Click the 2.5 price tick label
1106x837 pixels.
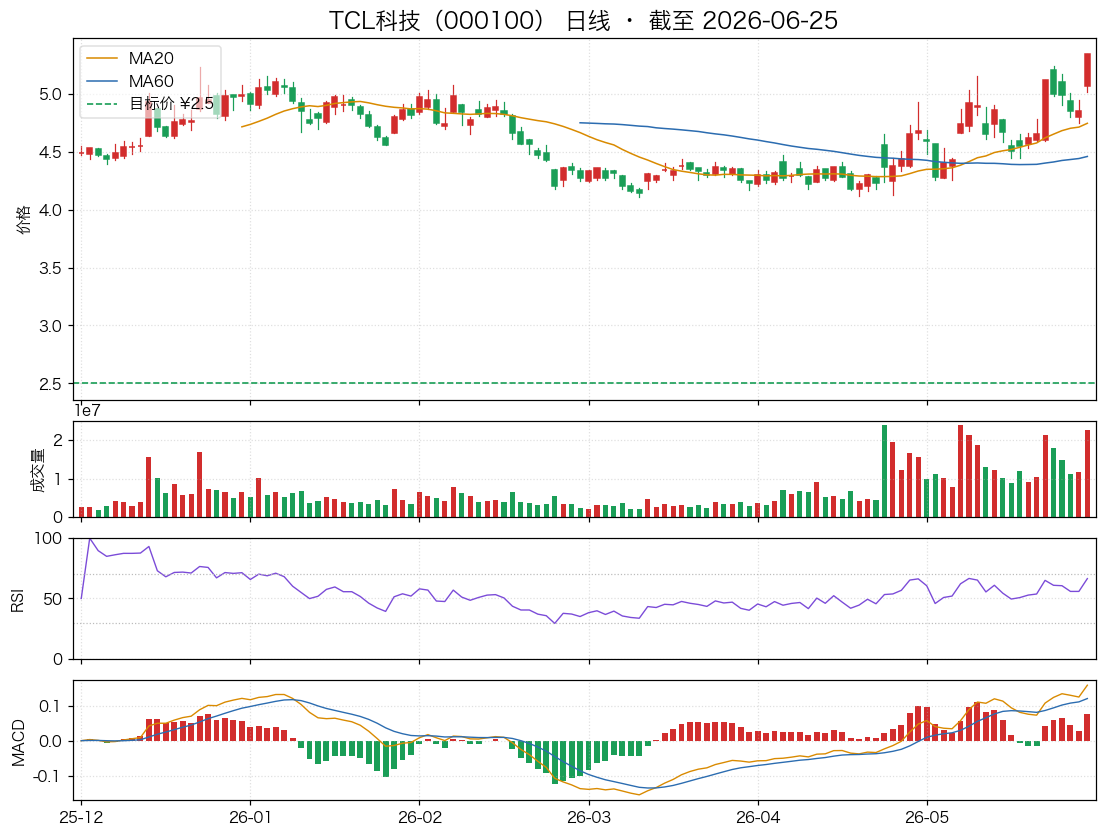(50, 384)
